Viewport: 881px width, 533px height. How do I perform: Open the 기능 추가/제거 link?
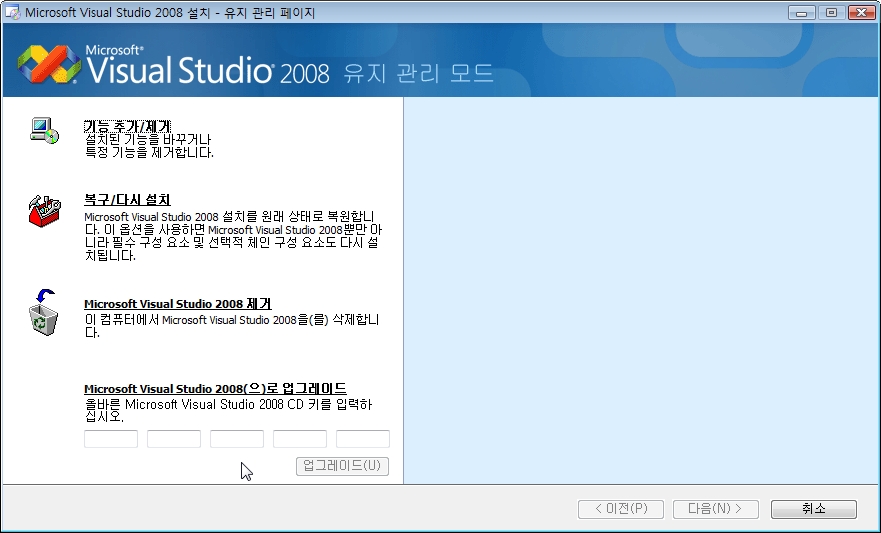(x=128, y=126)
